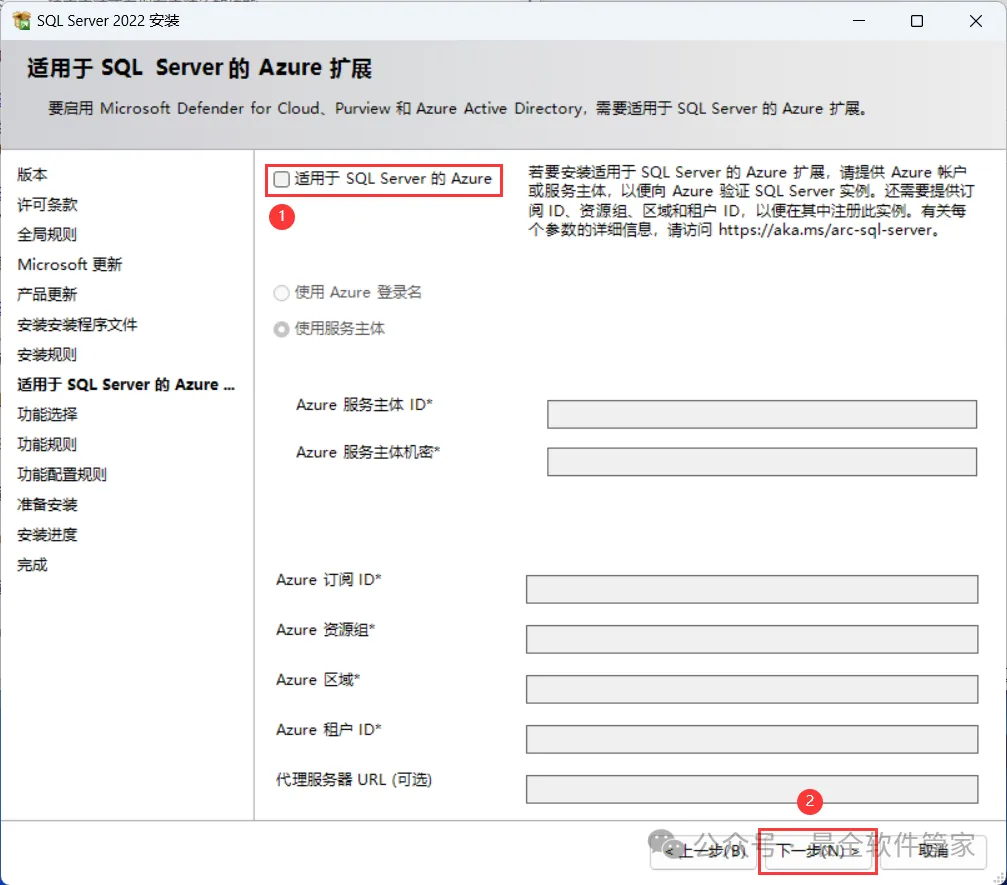Viewport: 1007px width, 885px height.
Task: Click the Azure 资源组 input field
Action: 751,639
